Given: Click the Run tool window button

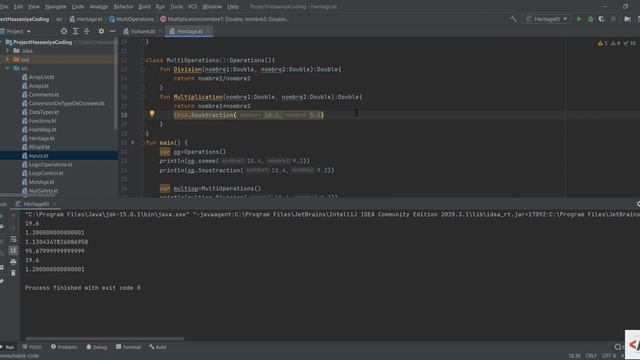Looking at the screenshot, I should pos(7,347).
